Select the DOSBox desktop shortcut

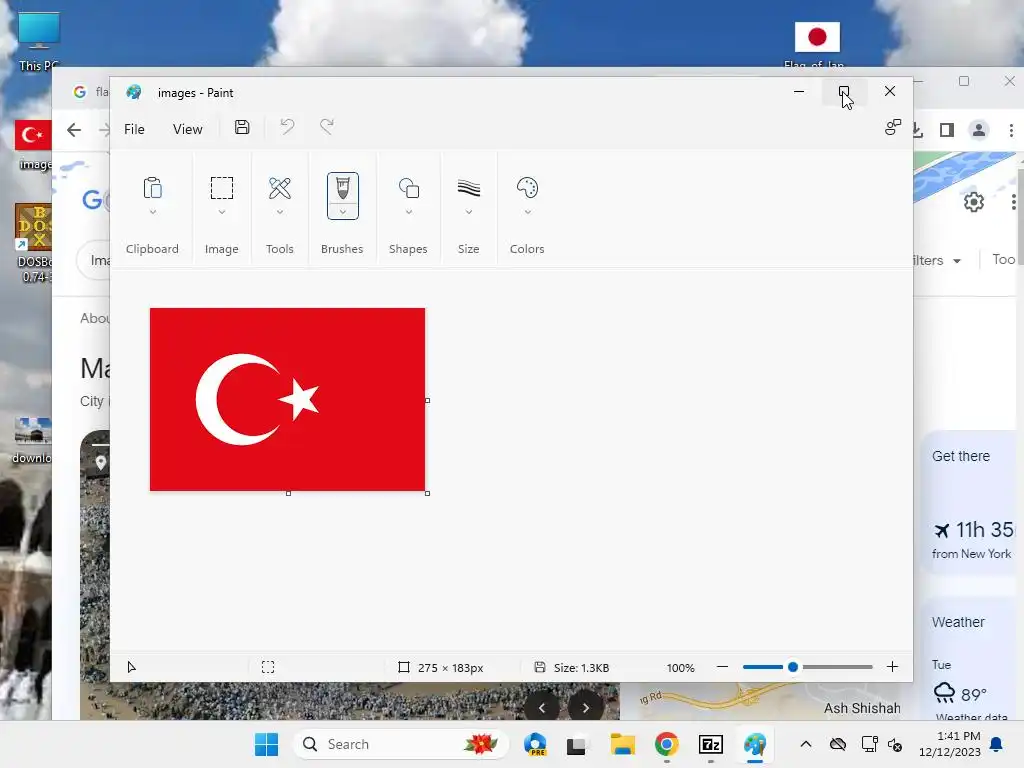point(33,242)
